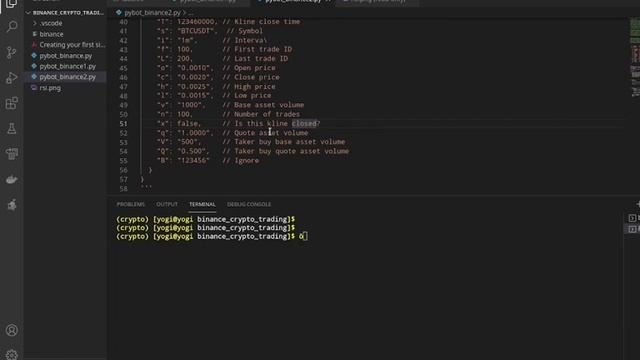Open the Explorer files icon

coord(11,4)
